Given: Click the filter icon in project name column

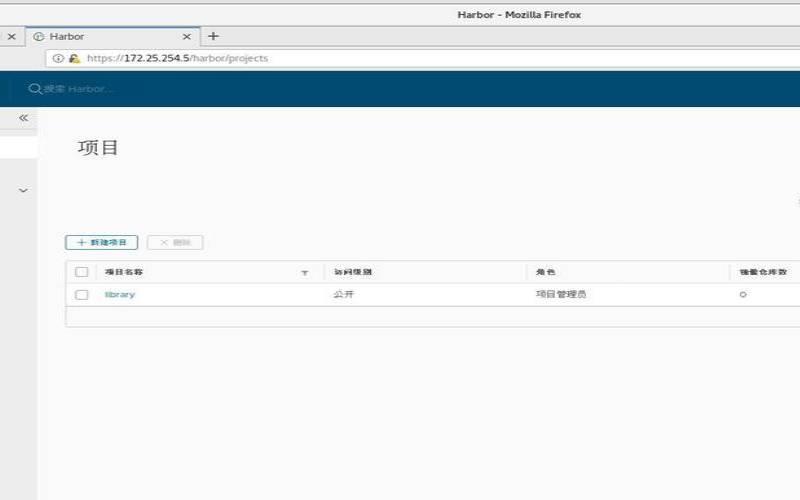Looking at the screenshot, I should (305, 273).
